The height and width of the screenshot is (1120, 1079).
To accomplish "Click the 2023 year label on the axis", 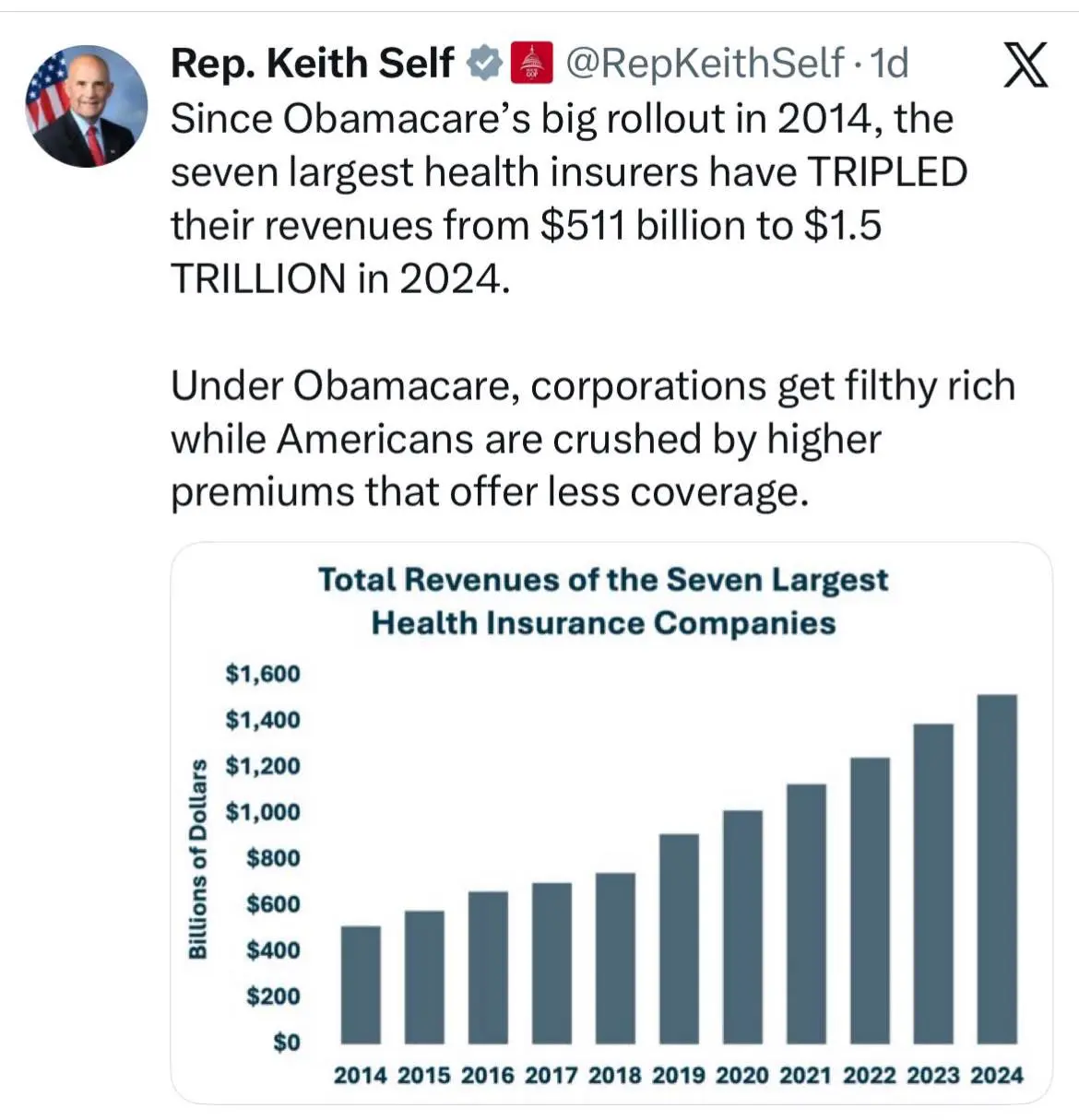I will pyautogui.click(x=933, y=1076).
